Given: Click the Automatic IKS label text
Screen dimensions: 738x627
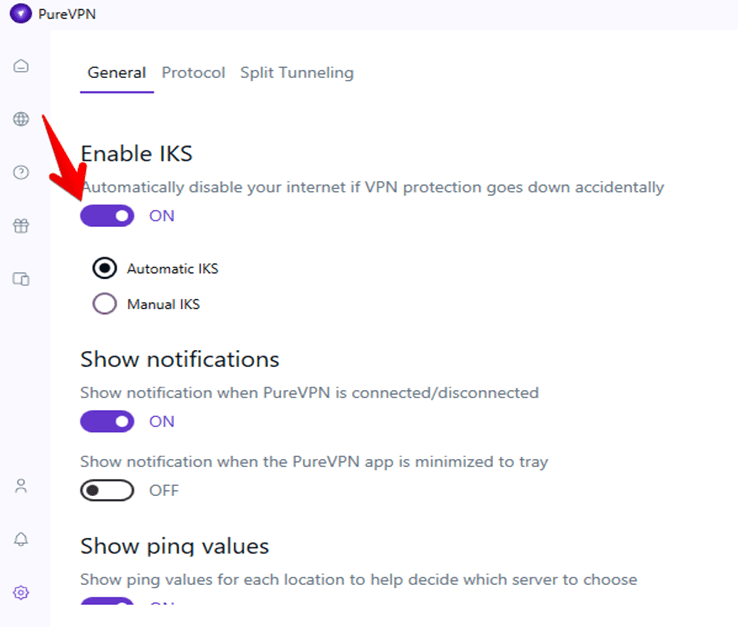Looking at the screenshot, I should pos(172,269).
